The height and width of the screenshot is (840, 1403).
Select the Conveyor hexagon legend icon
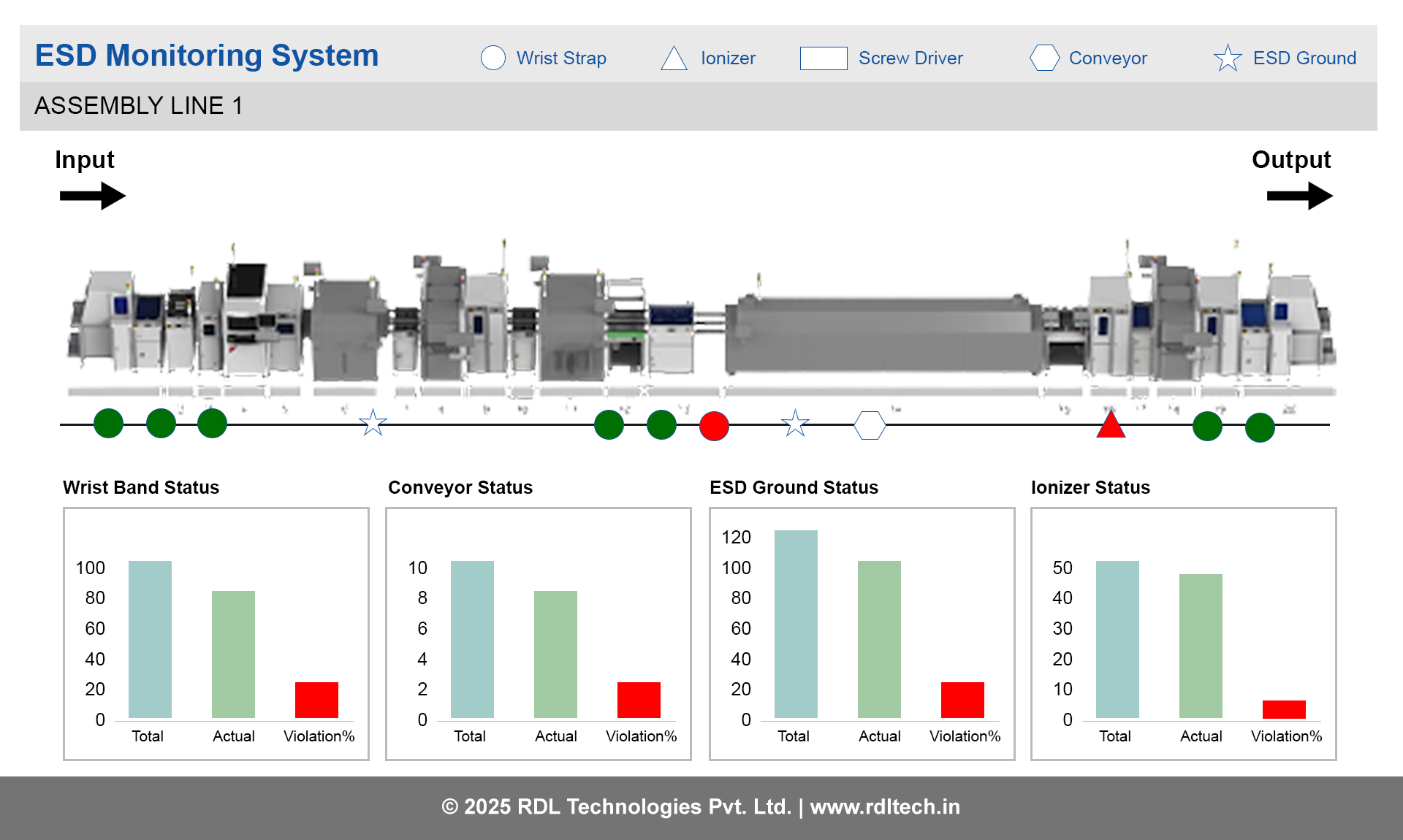coord(1045,58)
